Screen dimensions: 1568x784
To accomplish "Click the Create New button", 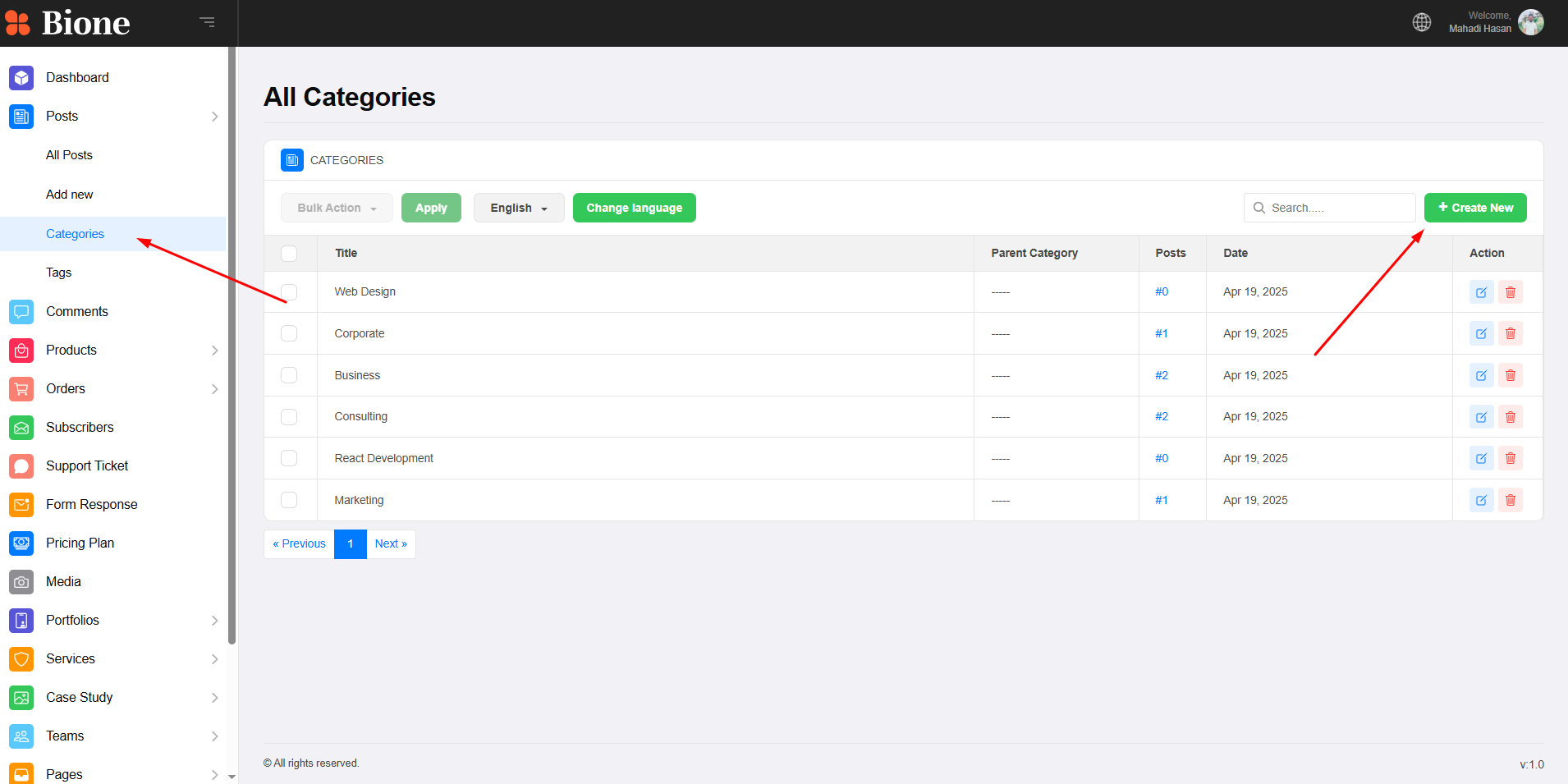I will [x=1475, y=208].
